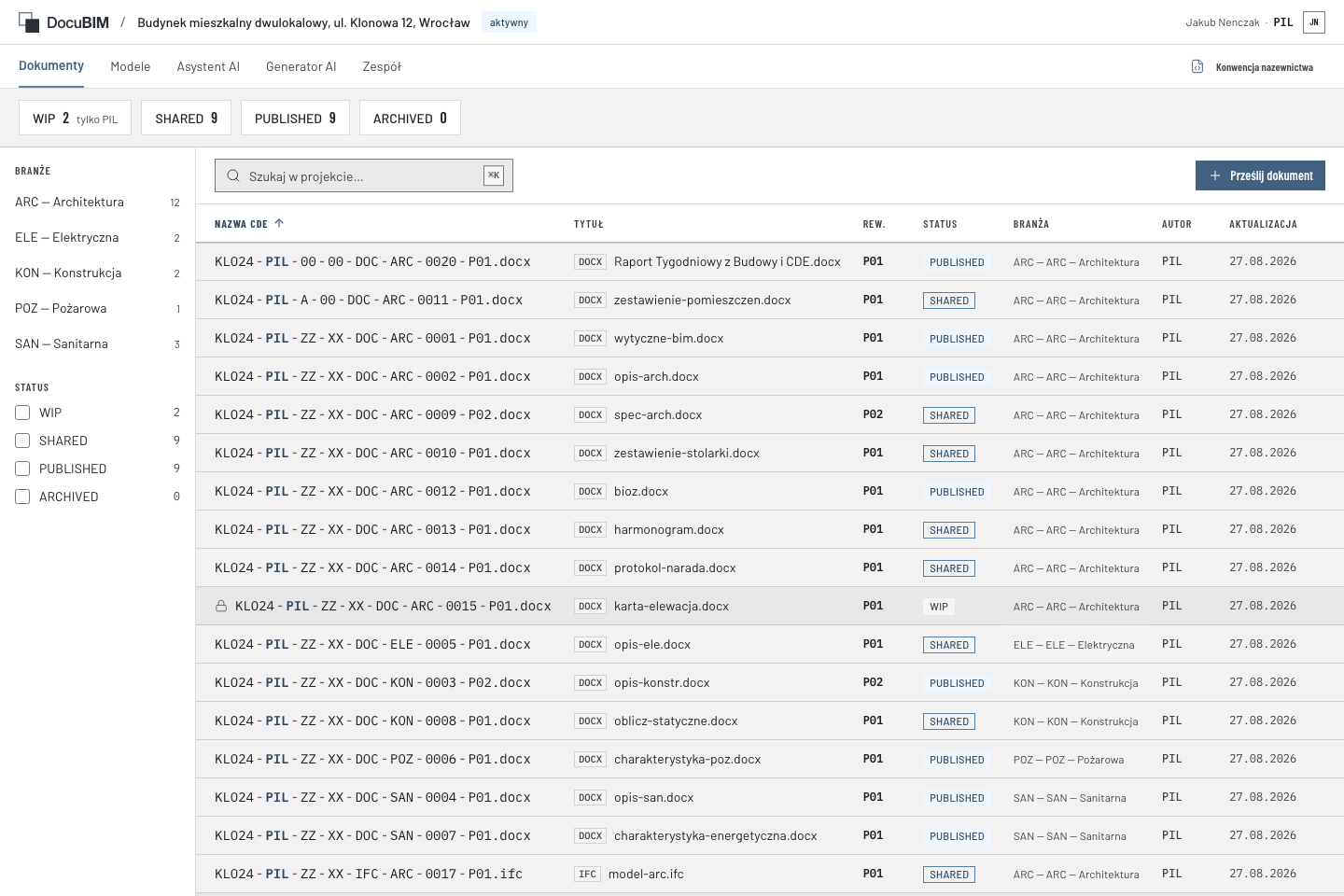Tick the WIP status checkbox
Viewport: 1344px width, 896px height.
pos(22,413)
